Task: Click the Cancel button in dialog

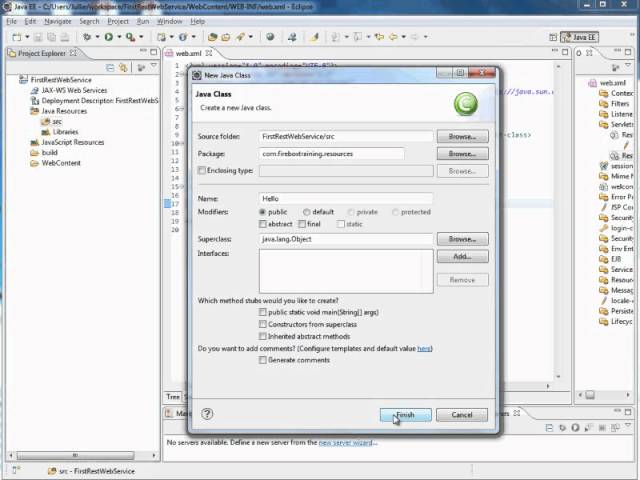Action: point(462,415)
